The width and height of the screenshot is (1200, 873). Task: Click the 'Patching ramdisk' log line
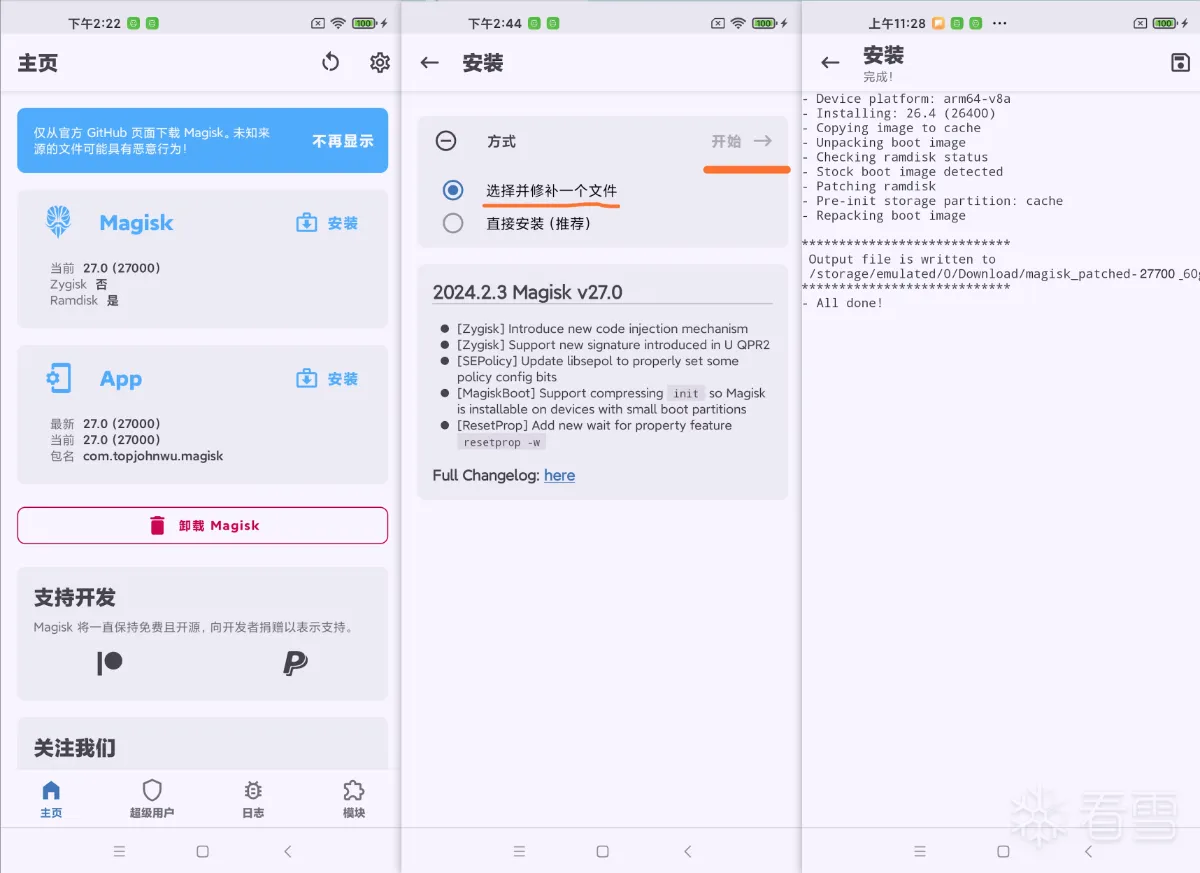[x=870, y=186]
